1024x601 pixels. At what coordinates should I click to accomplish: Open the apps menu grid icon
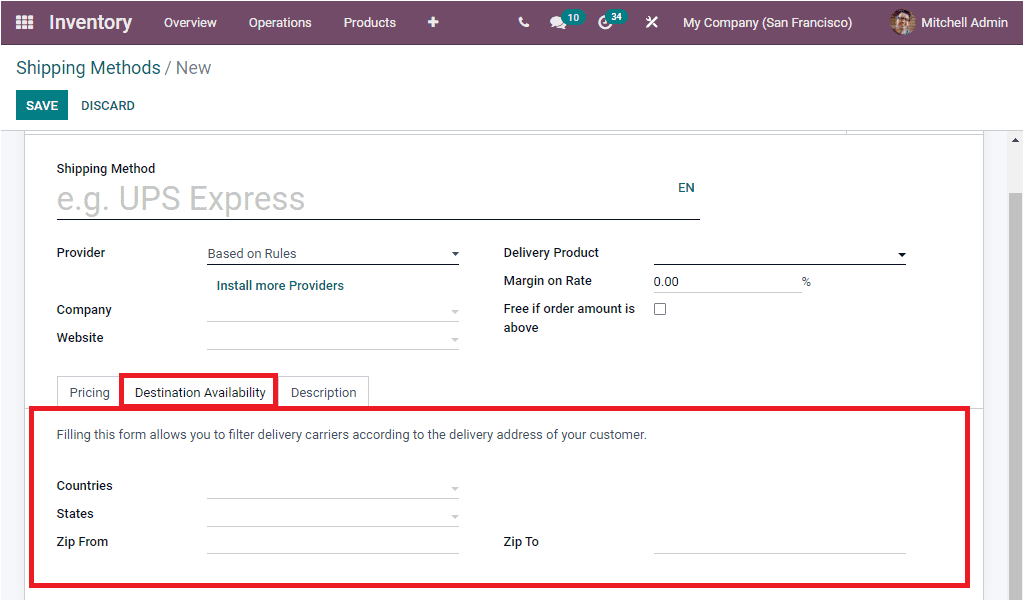tap(23, 22)
